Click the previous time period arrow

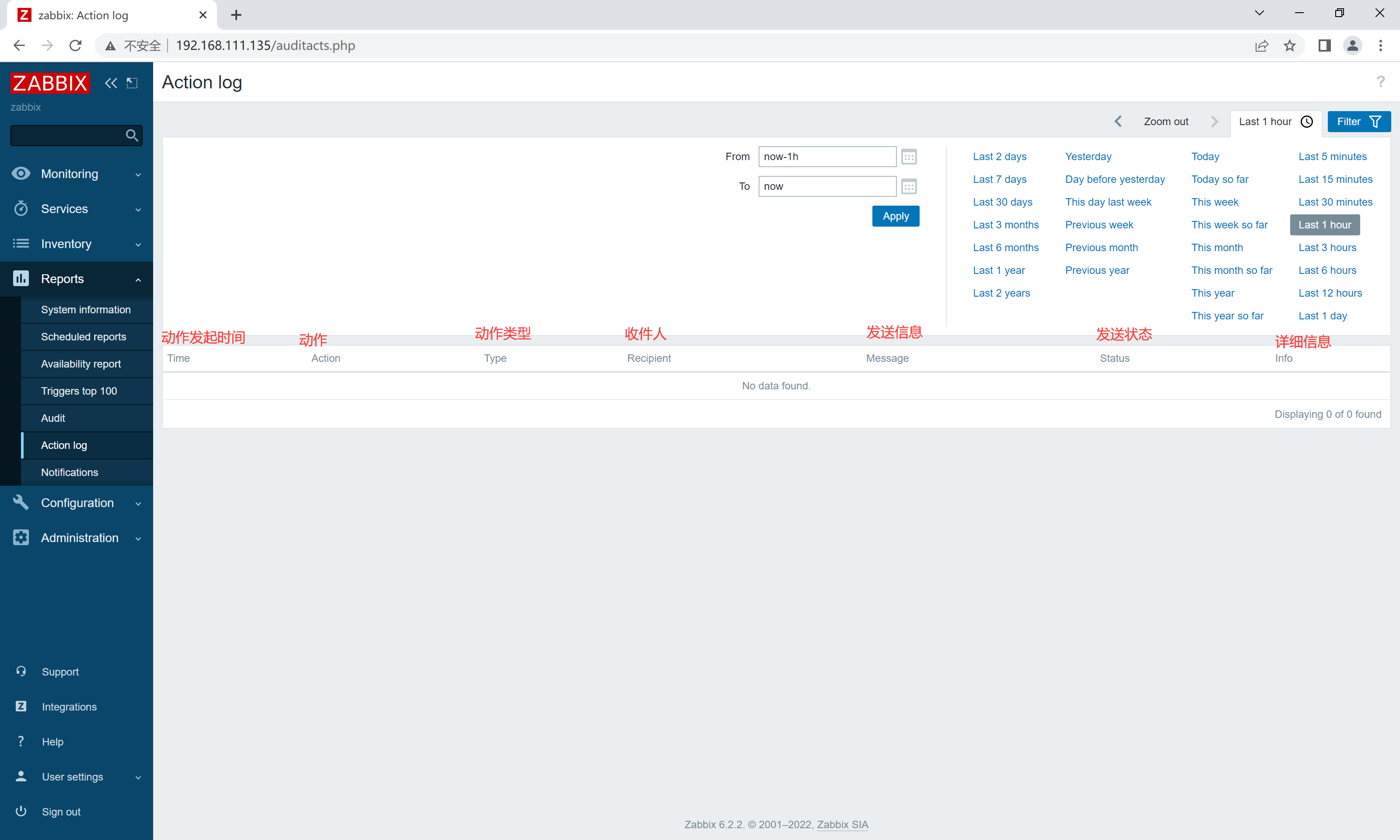point(1118,122)
